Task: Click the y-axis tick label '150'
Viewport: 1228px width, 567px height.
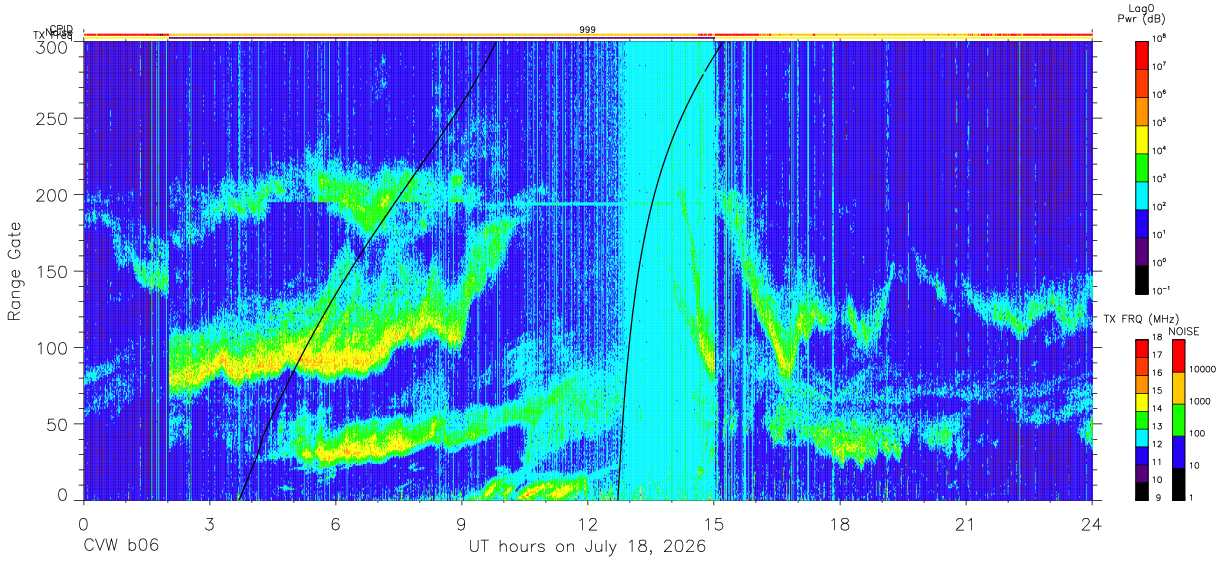Action: click(53, 271)
